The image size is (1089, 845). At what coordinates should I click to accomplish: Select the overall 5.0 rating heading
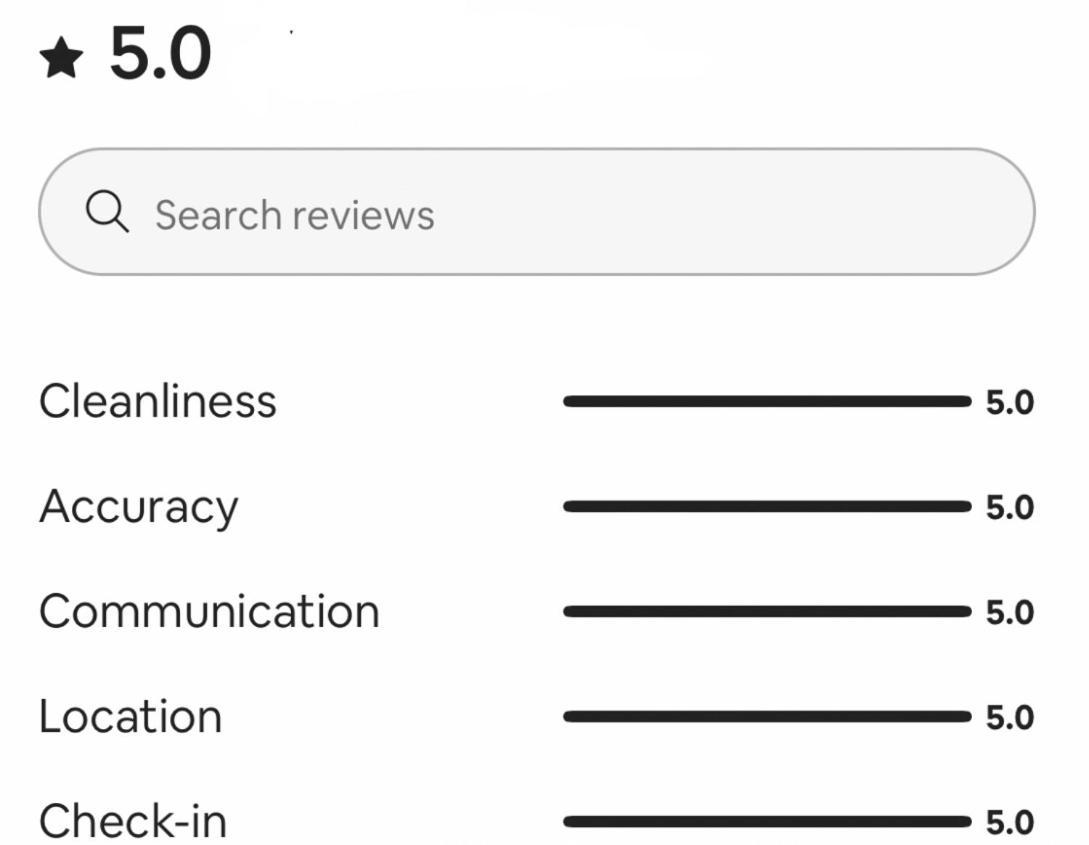pos(160,53)
